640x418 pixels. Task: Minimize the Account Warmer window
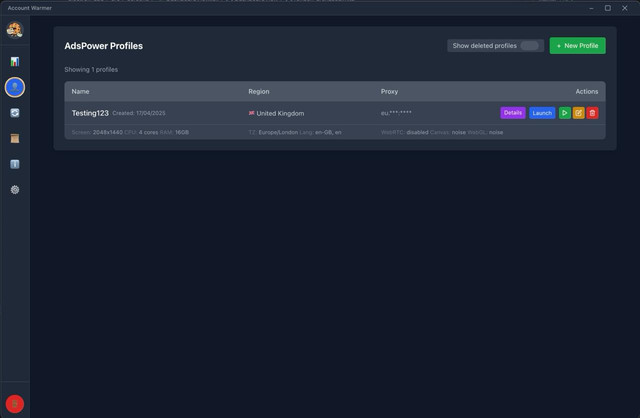tap(591, 8)
